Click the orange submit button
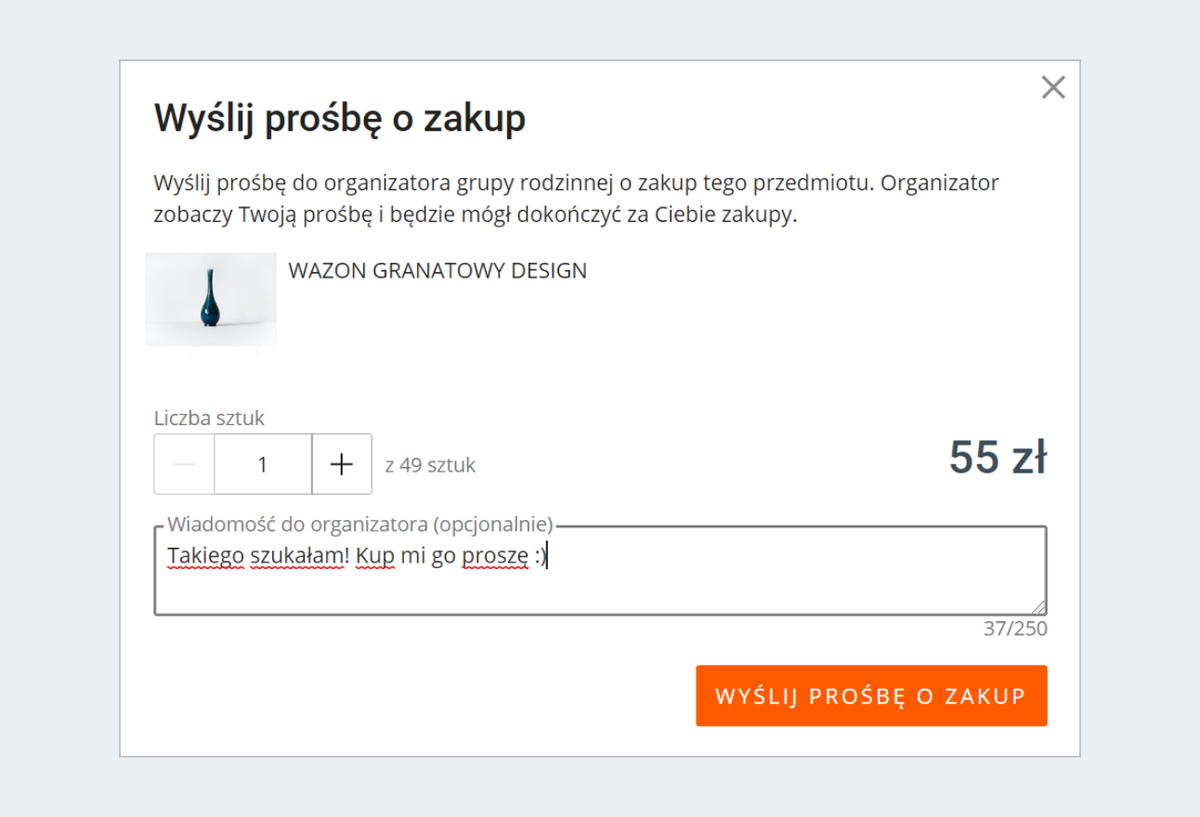The image size is (1200, 817). click(x=871, y=695)
